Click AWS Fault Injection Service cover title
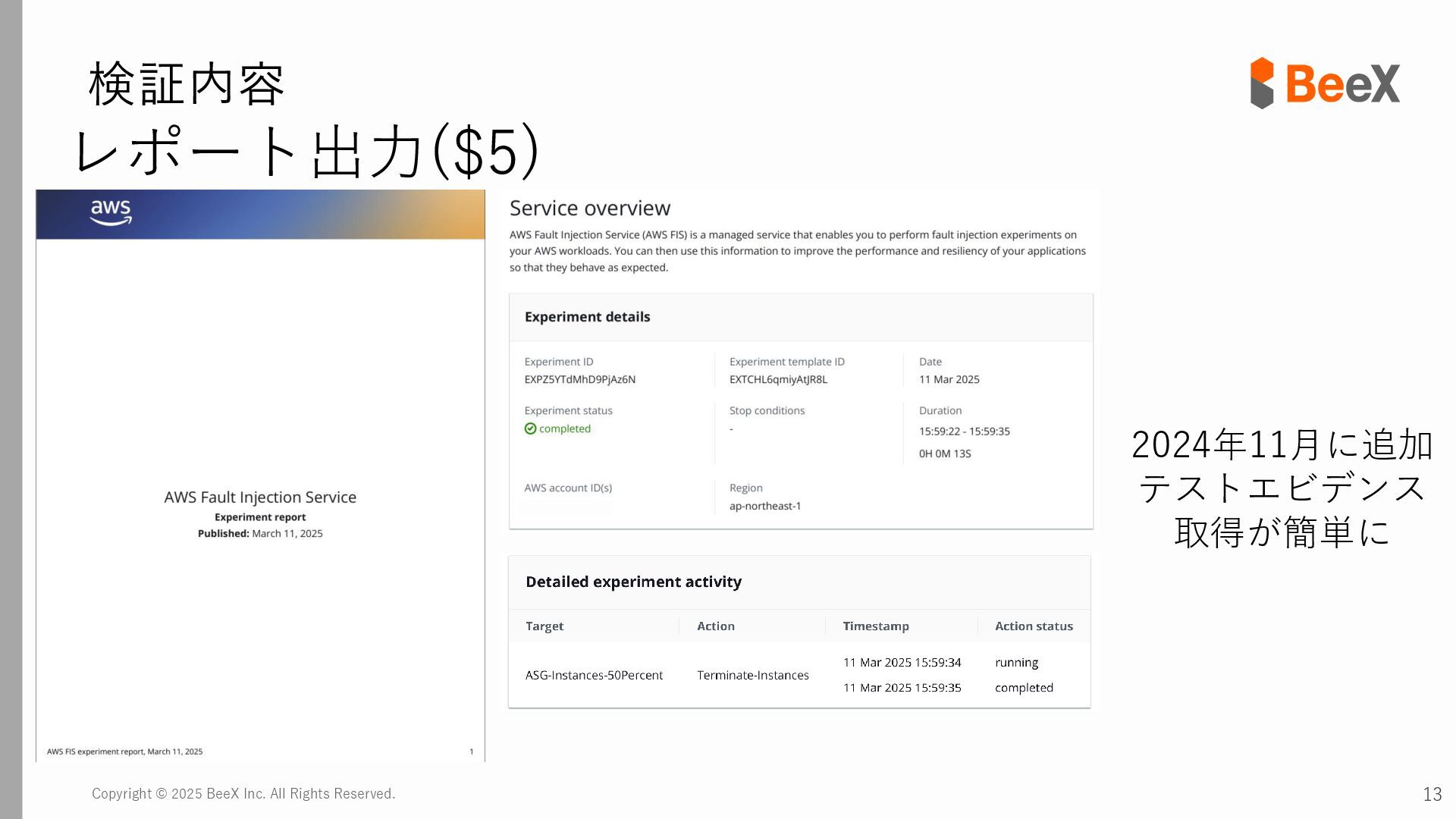This screenshot has width=1456, height=819. pyautogui.click(x=260, y=497)
